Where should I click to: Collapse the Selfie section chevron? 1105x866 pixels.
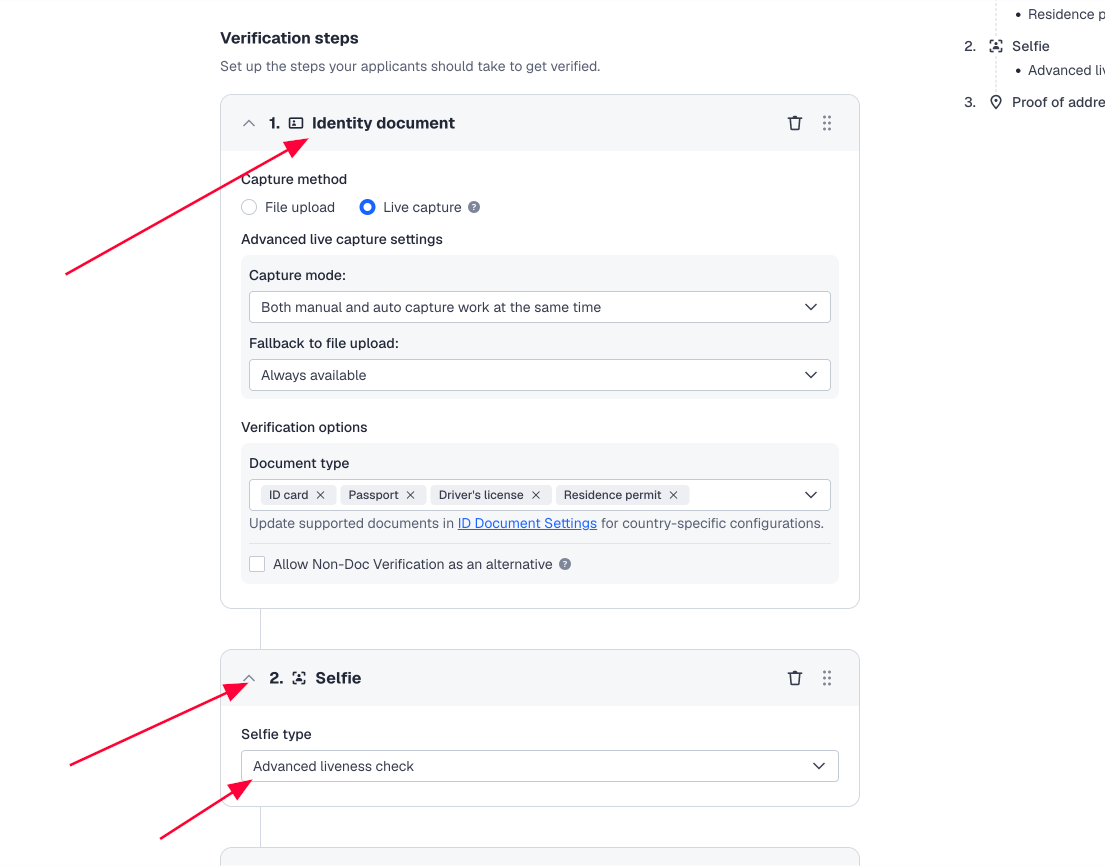[x=249, y=678]
